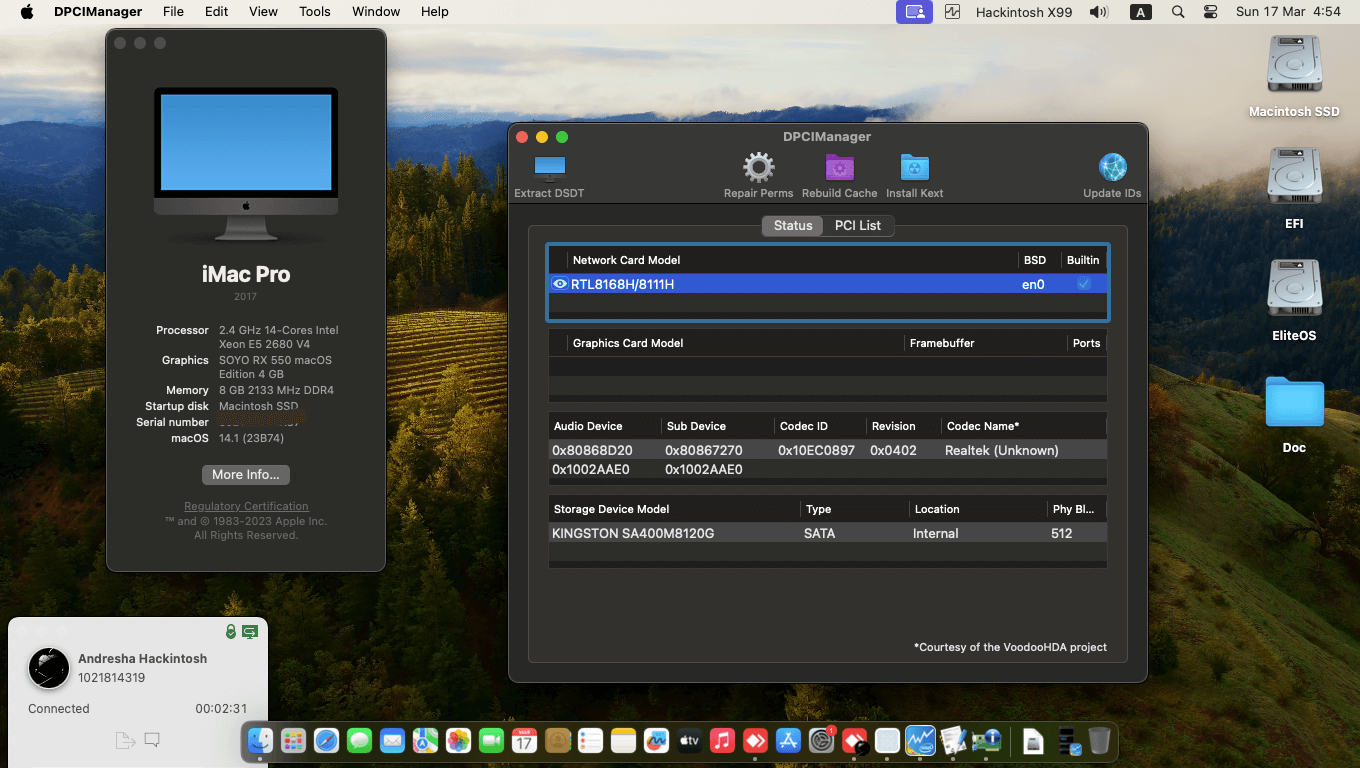Switch to the PCI List tab
Screen dimensions: 1360x768
(x=858, y=225)
